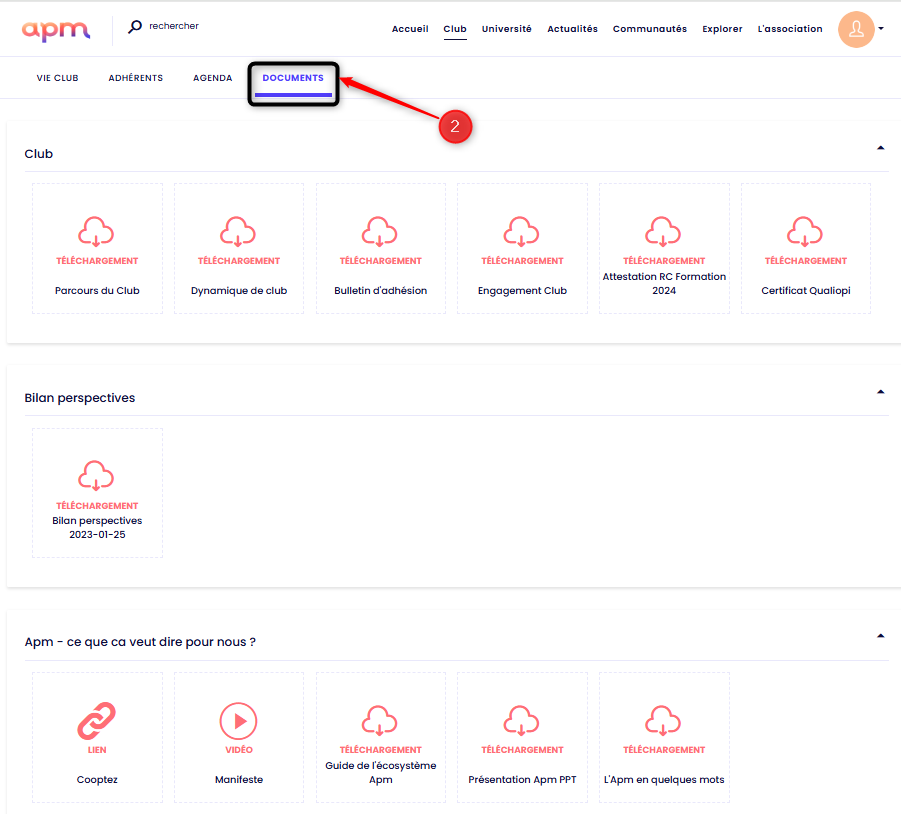Open the dropdown arrow beside the avatar
The height and width of the screenshot is (814, 901).
point(881,28)
